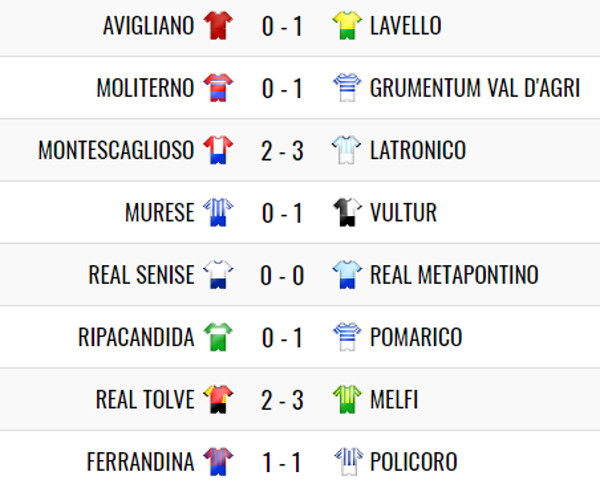This screenshot has height=488, width=600.
Task: Click Grumentum Val d'Agri's jersey icon
Action: coord(347,88)
